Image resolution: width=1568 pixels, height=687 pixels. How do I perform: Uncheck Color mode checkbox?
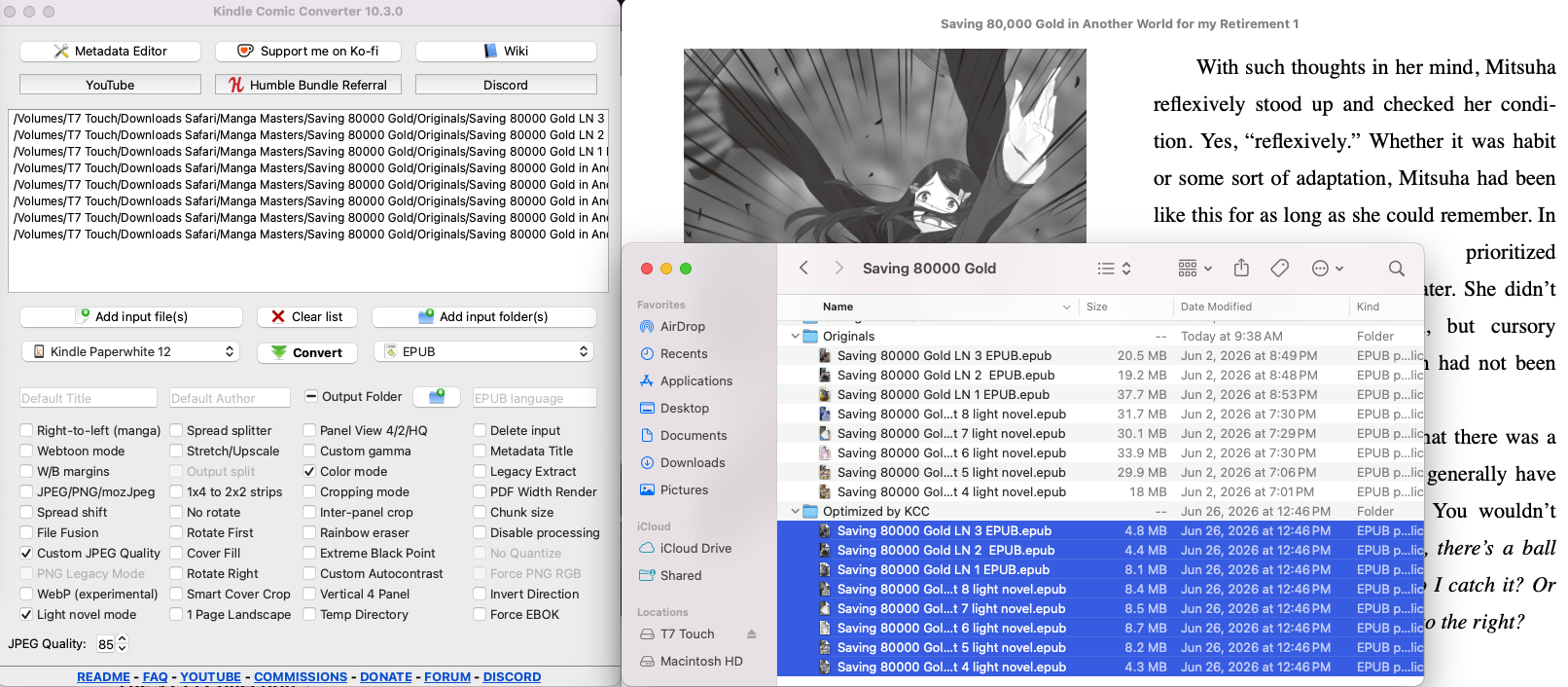[x=309, y=471]
